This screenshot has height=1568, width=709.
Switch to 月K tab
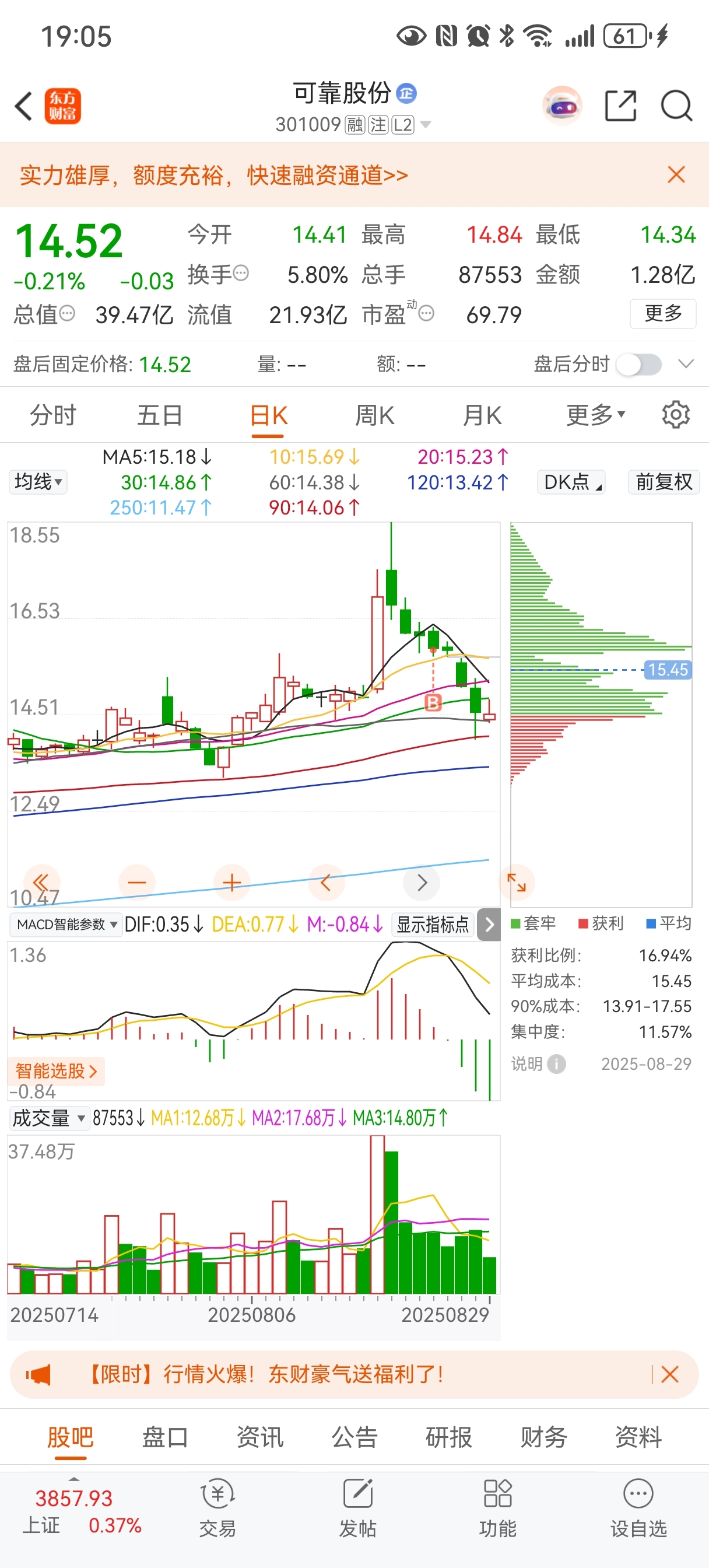pyautogui.click(x=482, y=416)
